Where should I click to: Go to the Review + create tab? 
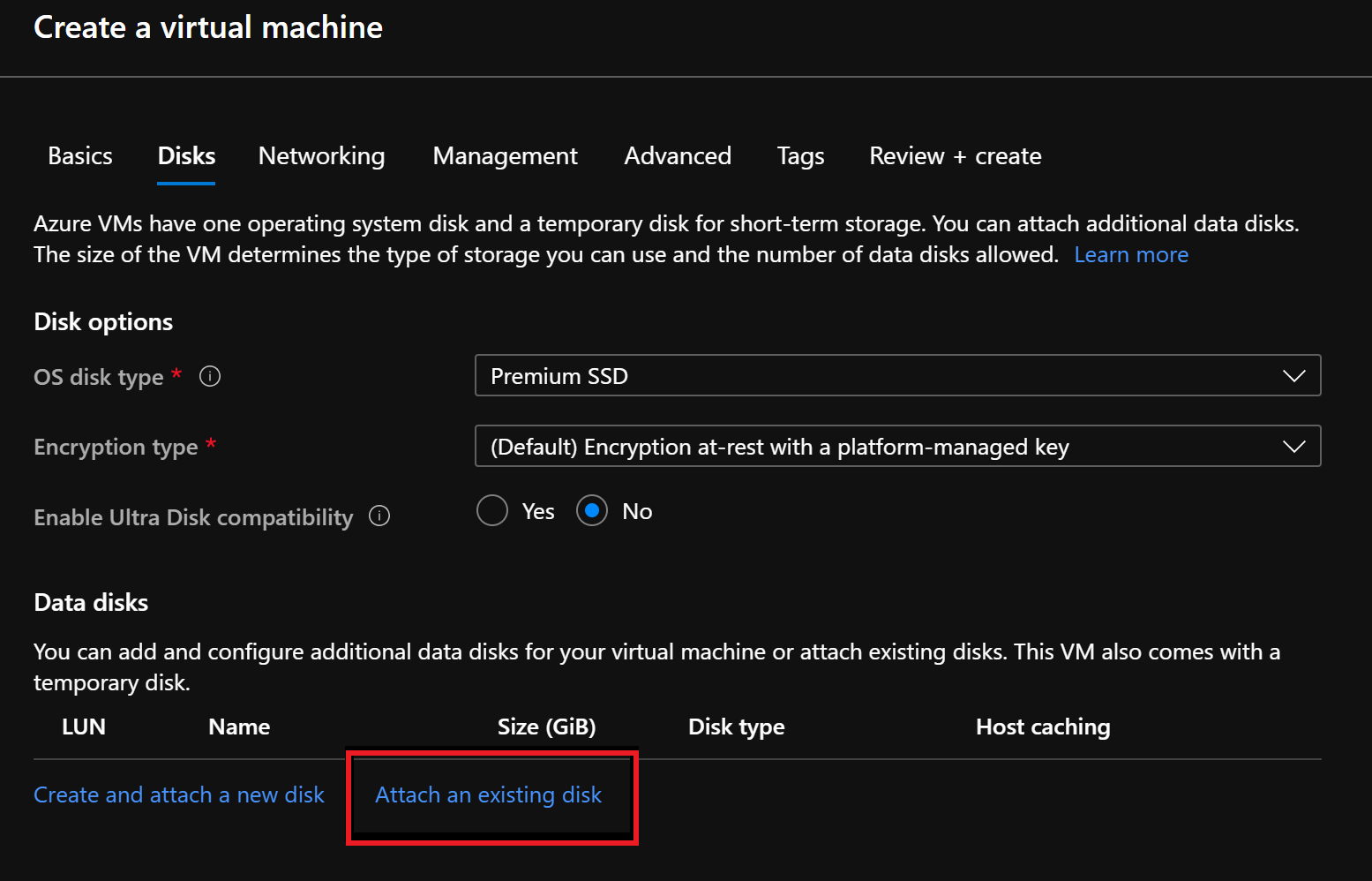click(x=955, y=156)
